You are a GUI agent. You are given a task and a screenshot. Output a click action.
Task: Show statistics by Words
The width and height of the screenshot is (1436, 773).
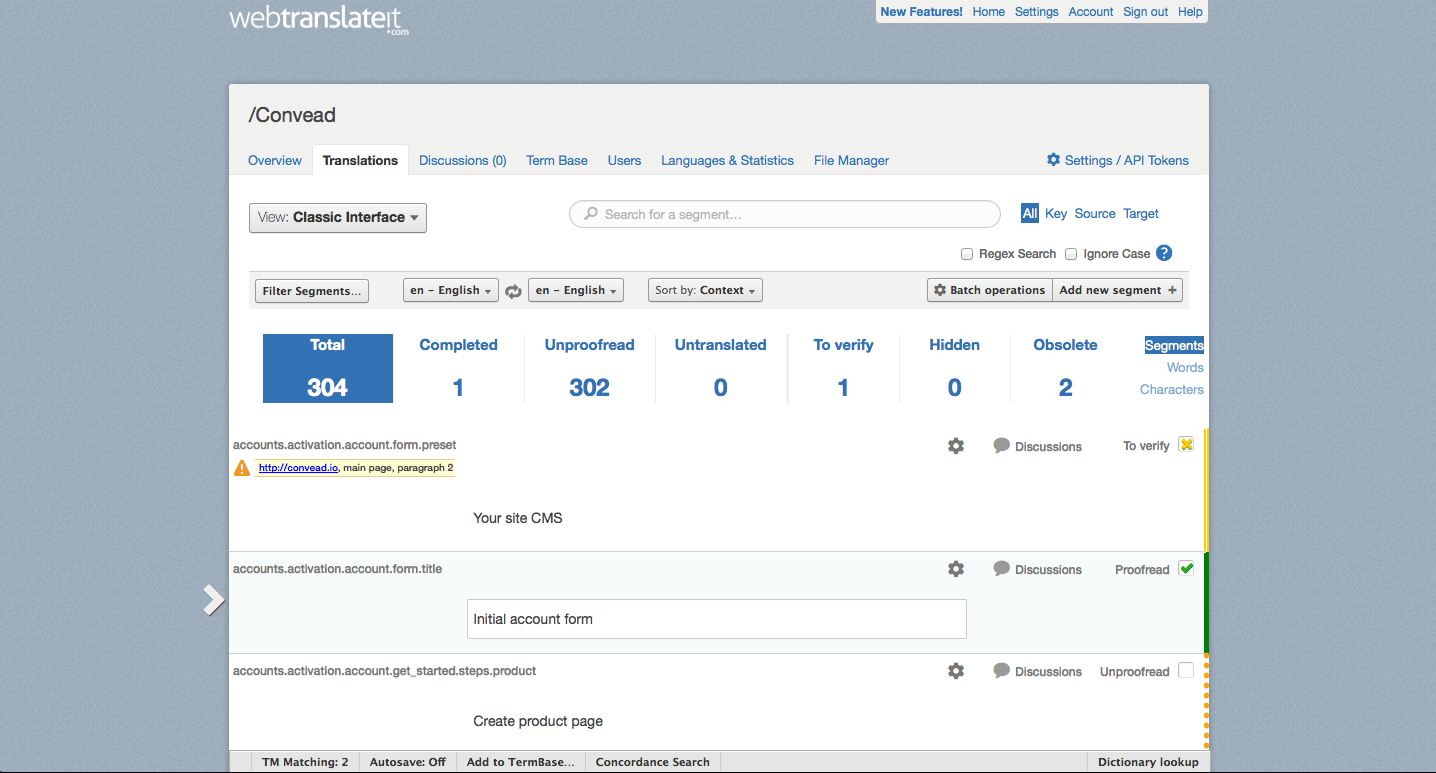[x=1185, y=367]
